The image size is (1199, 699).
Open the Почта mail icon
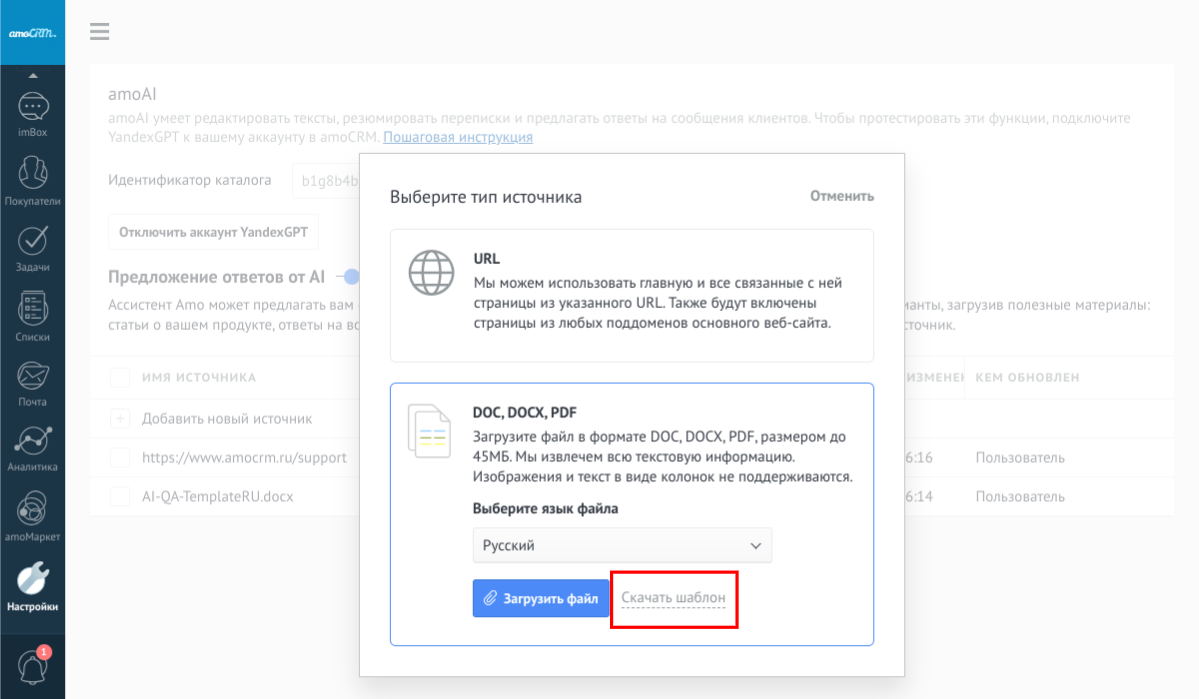[x=32, y=380]
